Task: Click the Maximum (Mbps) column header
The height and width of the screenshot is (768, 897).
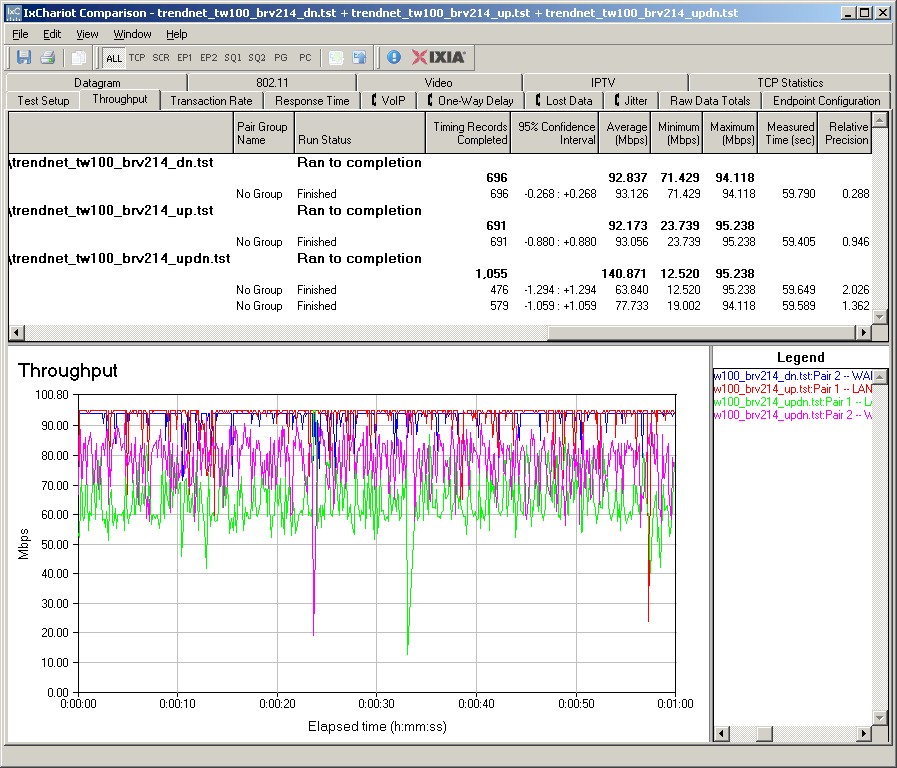Action: pos(731,133)
